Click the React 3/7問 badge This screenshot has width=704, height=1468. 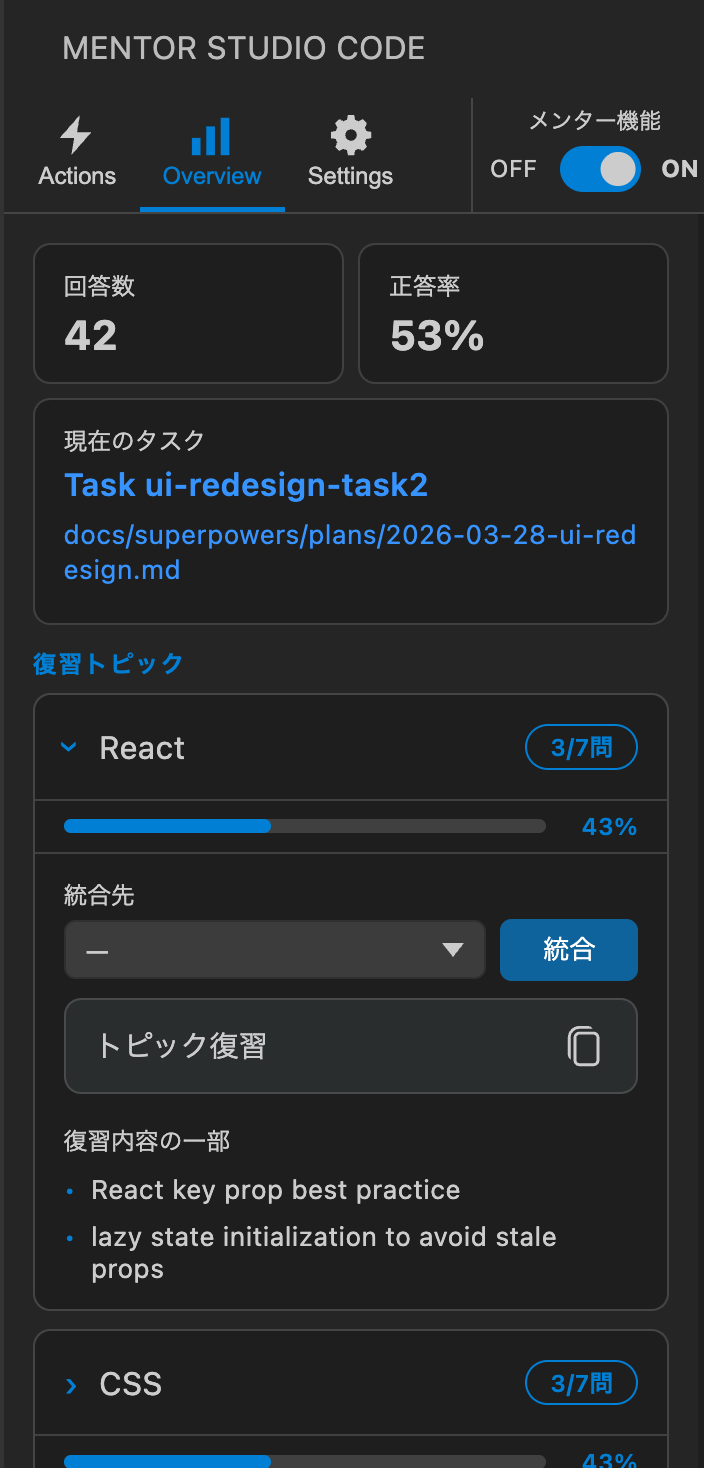click(581, 747)
